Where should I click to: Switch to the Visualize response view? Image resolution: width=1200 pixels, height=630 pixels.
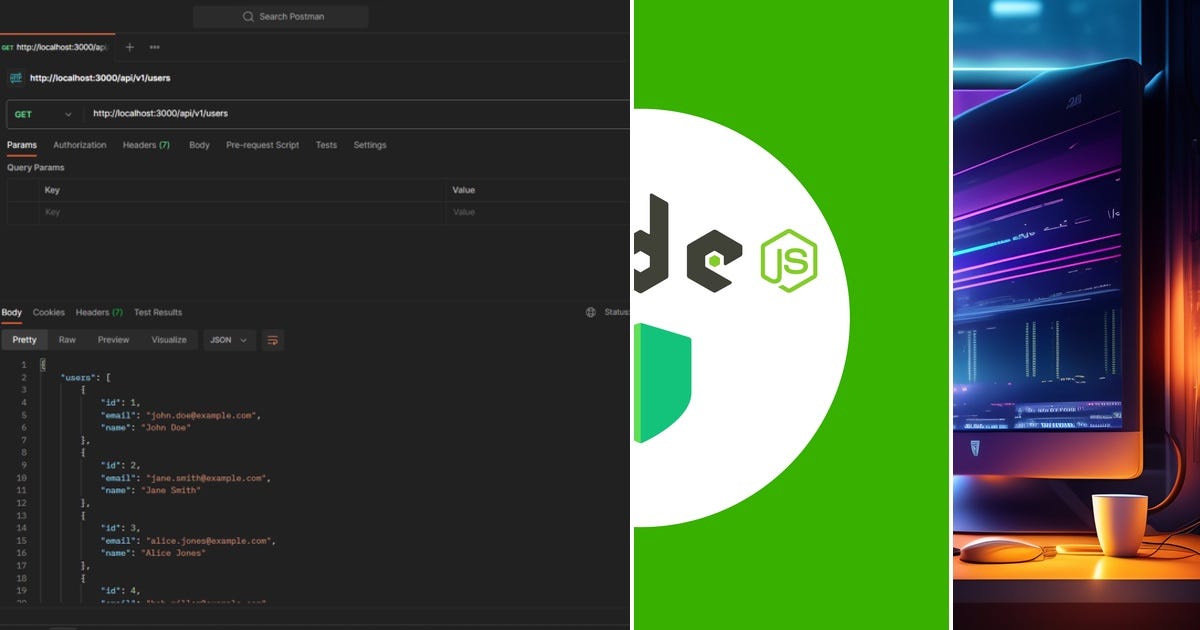(x=168, y=340)
